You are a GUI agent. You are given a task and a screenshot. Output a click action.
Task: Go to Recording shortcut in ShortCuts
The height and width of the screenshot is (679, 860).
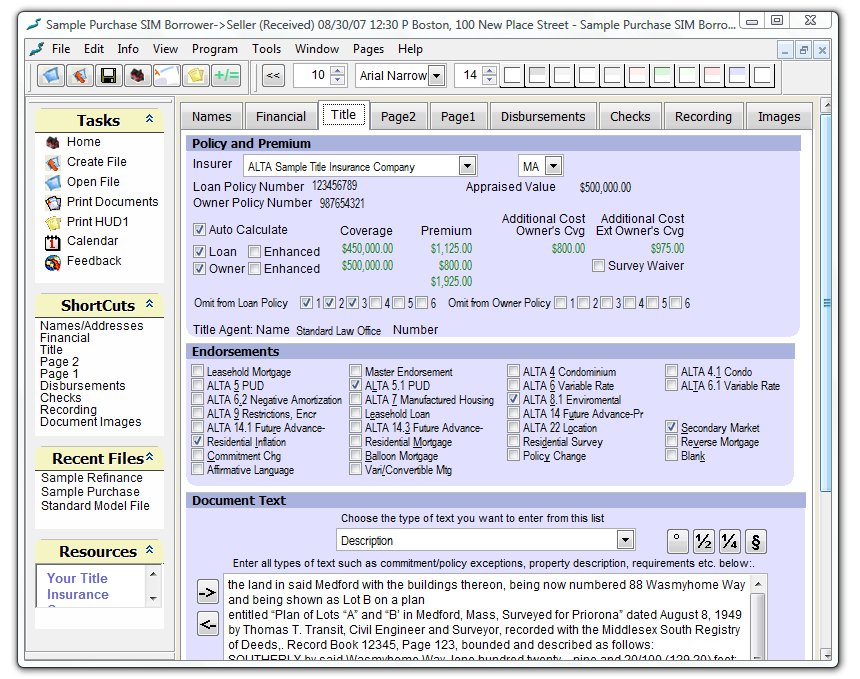(x=68, y=410)
